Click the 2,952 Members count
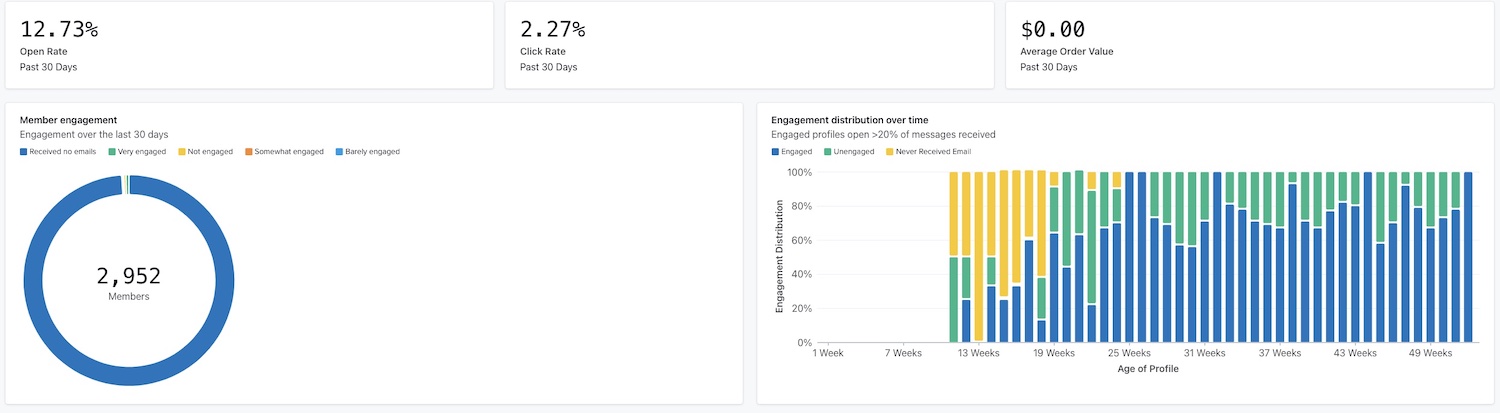Viewport: 1500px width, 413px height. [129, 277]
